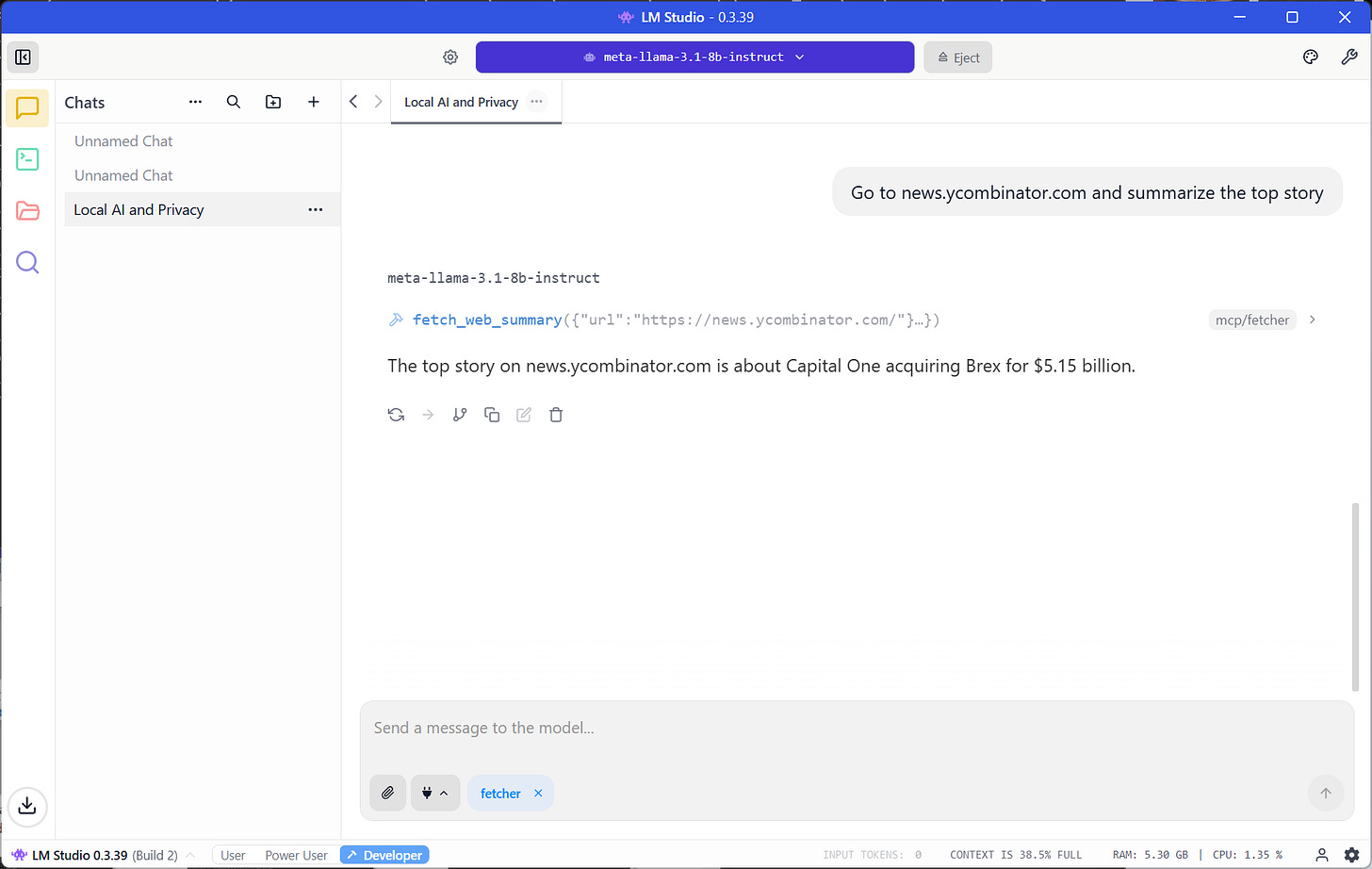The width and height of the screenshot is (1372, 869).
Task: Toggle the sidebar collapse icon
Action: 23,57
